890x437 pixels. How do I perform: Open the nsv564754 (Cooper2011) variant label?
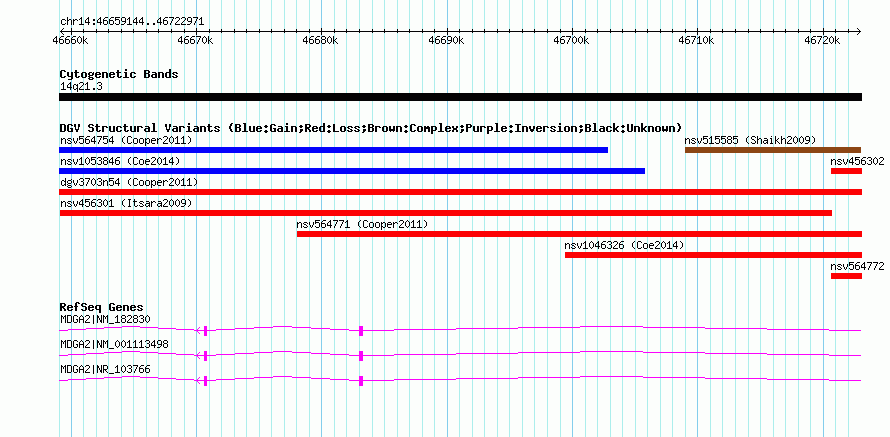[x=126, y=140]
